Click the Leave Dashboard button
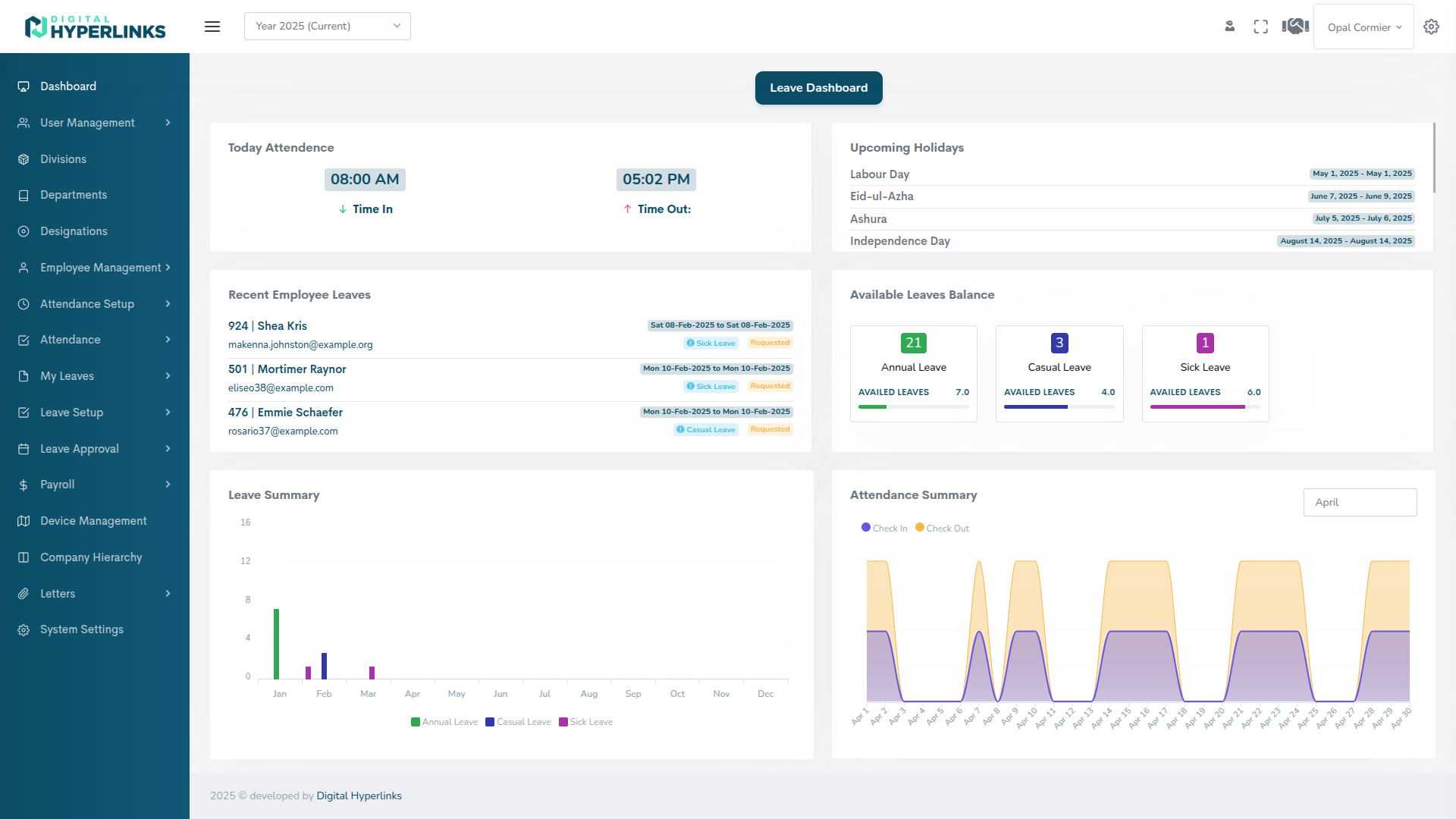1456x819 pixels. pyautogui.click(x=818, y=88)
